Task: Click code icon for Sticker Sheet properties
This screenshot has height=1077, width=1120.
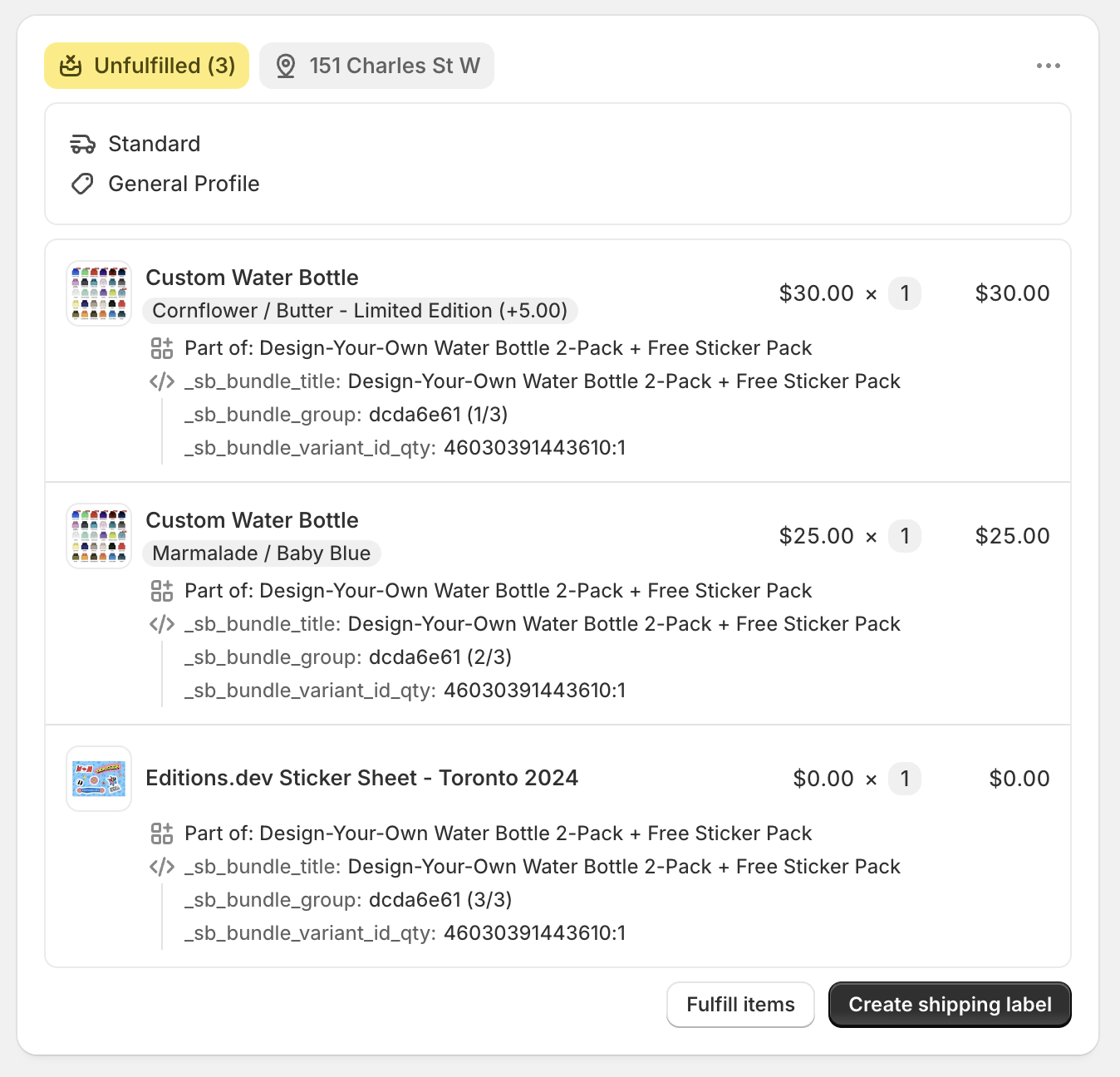Action: click(162, 867)
